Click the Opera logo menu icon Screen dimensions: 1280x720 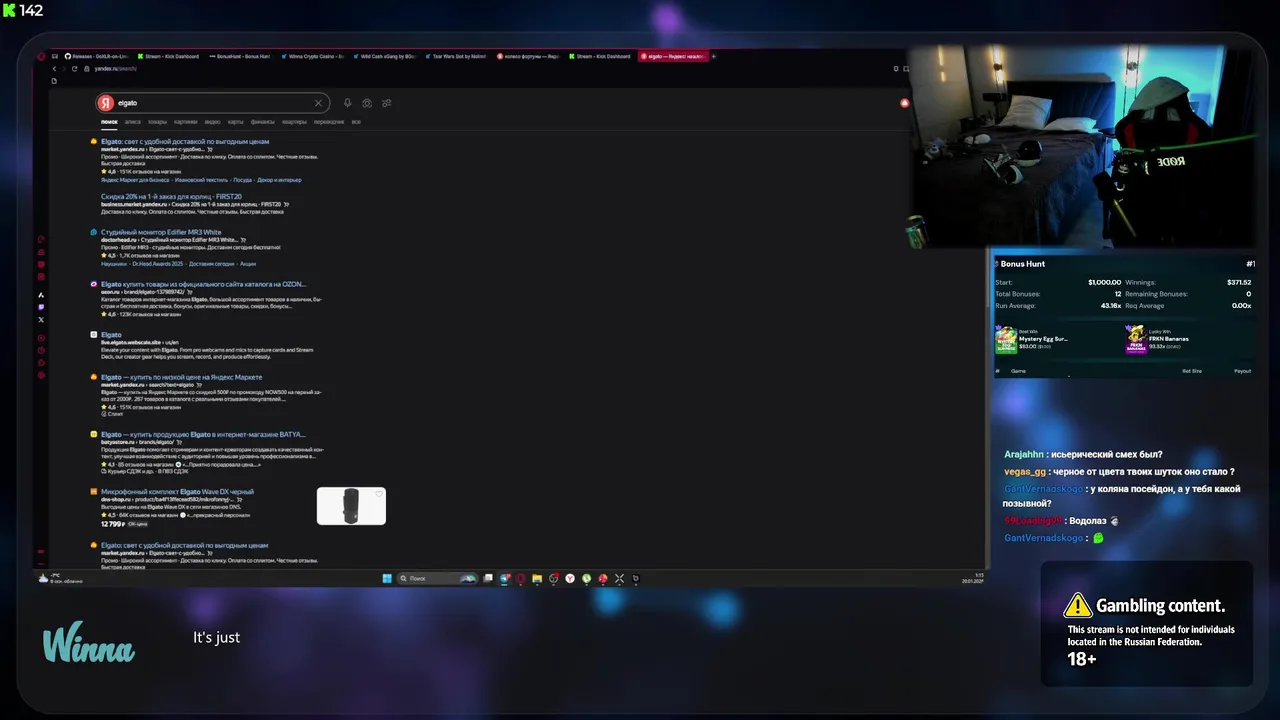pos(41,56)
